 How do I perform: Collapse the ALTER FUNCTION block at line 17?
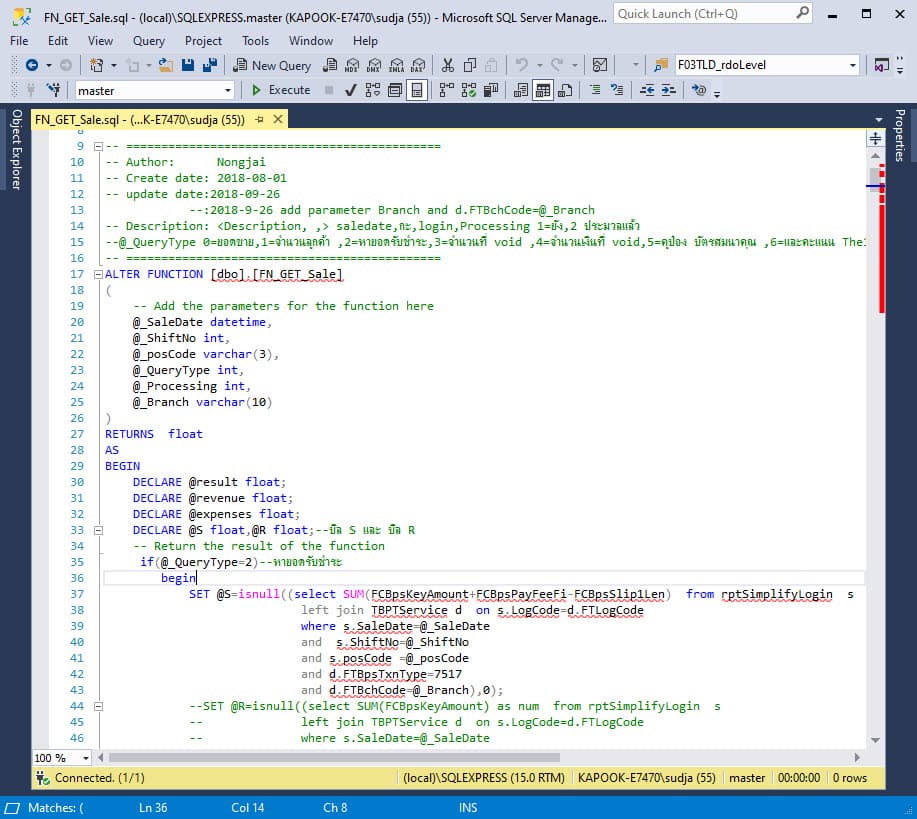[98, 274]
